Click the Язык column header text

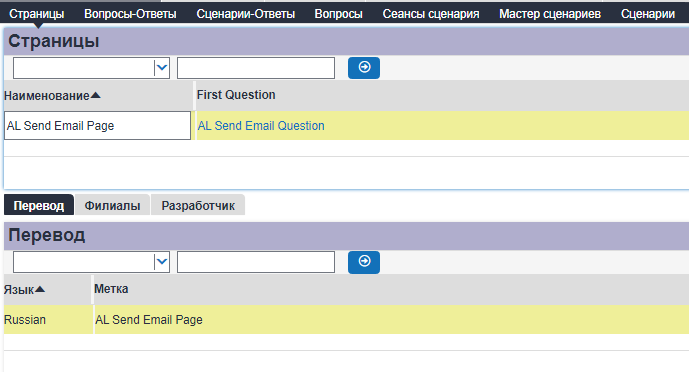(x=19, y=290)
